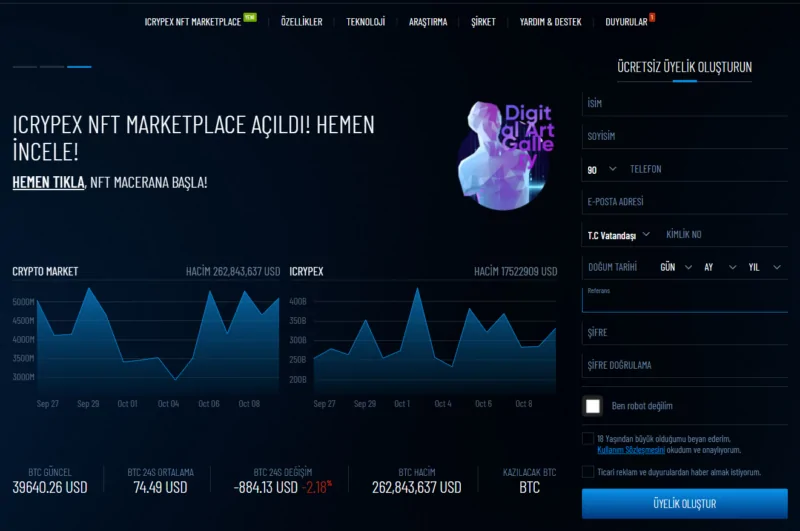
Task: Open ICRYPEX NFT Marketplace menu item
Action: click(193, 22)
